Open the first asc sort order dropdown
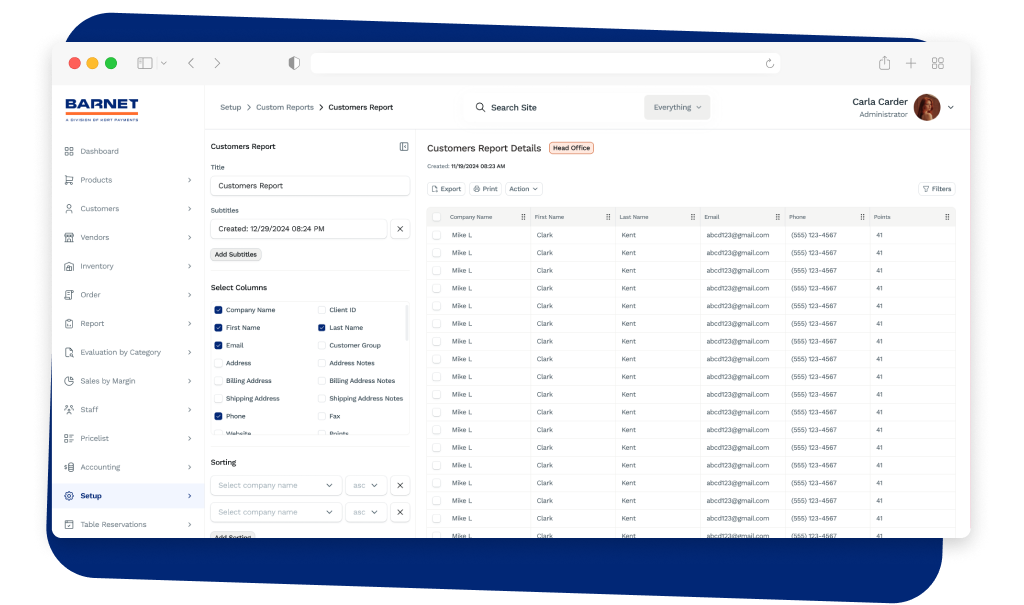 [x=366, y=485]
